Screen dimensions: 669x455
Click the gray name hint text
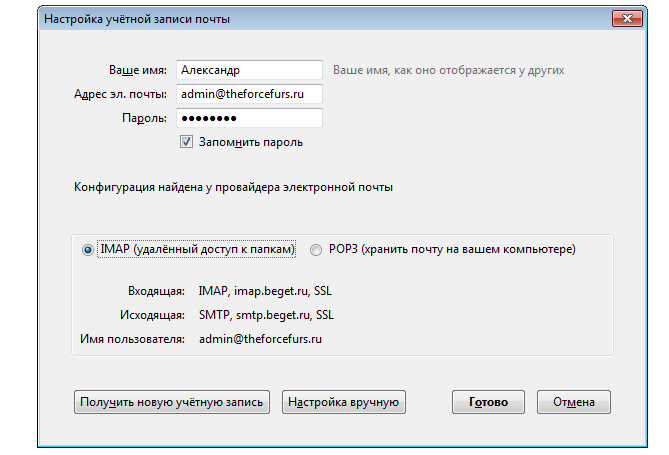448,70
